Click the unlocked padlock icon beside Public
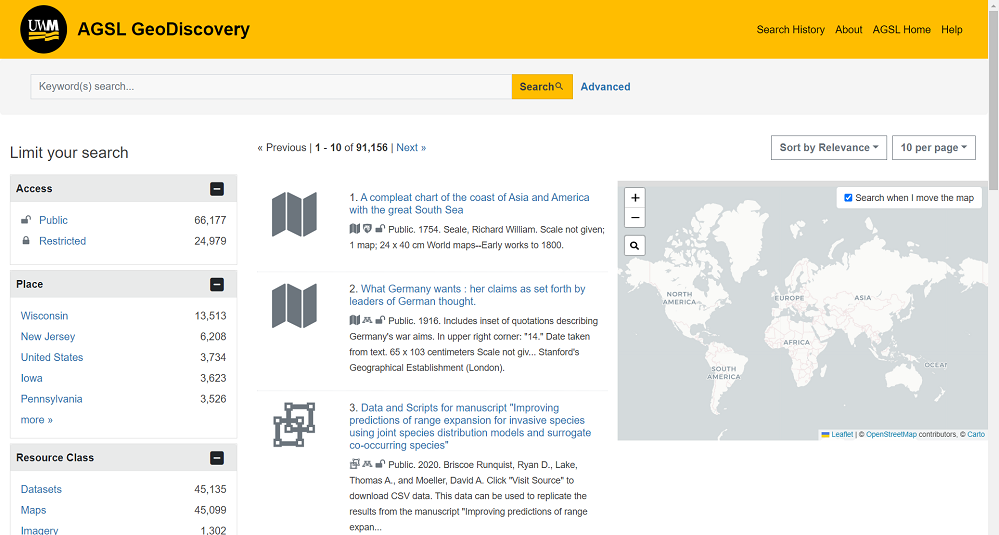Viewport: 999px width, 535px height. pyautogui.click(x=26, y=220)
